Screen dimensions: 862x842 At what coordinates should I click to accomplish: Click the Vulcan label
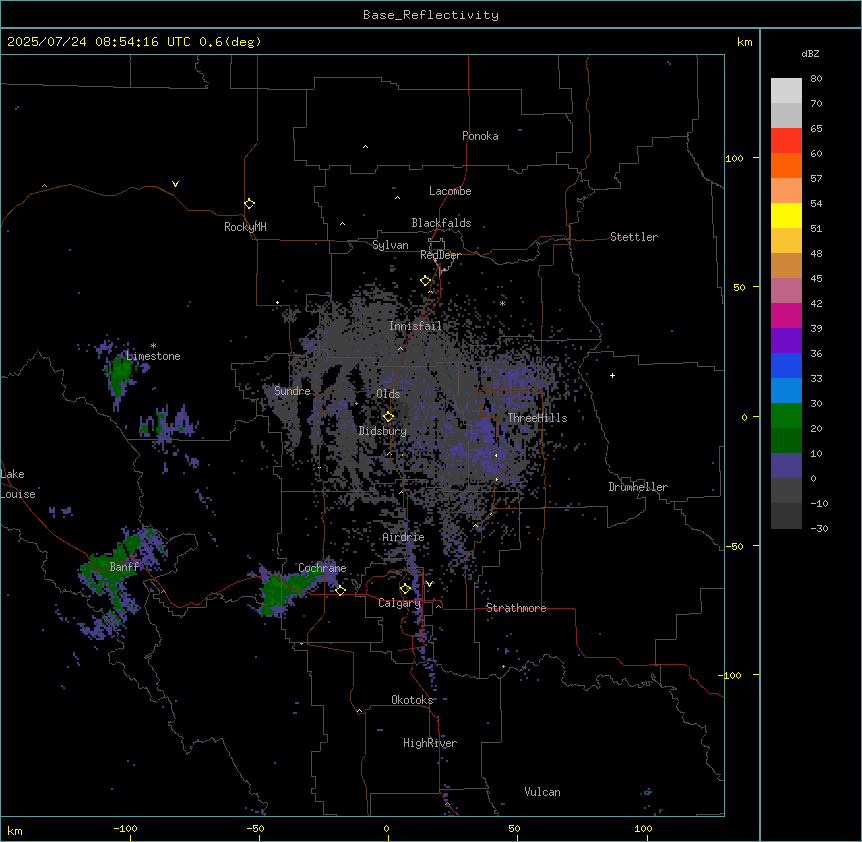543,792
